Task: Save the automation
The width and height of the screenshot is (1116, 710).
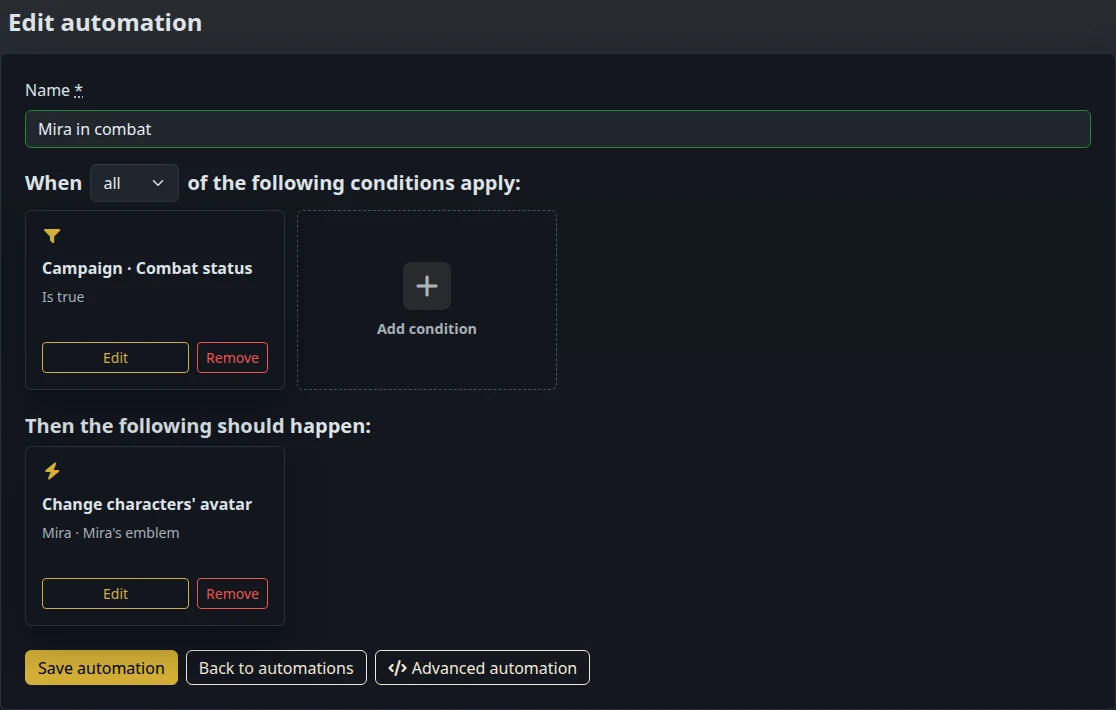Action: pyautogui.click(x=101, y=668)
